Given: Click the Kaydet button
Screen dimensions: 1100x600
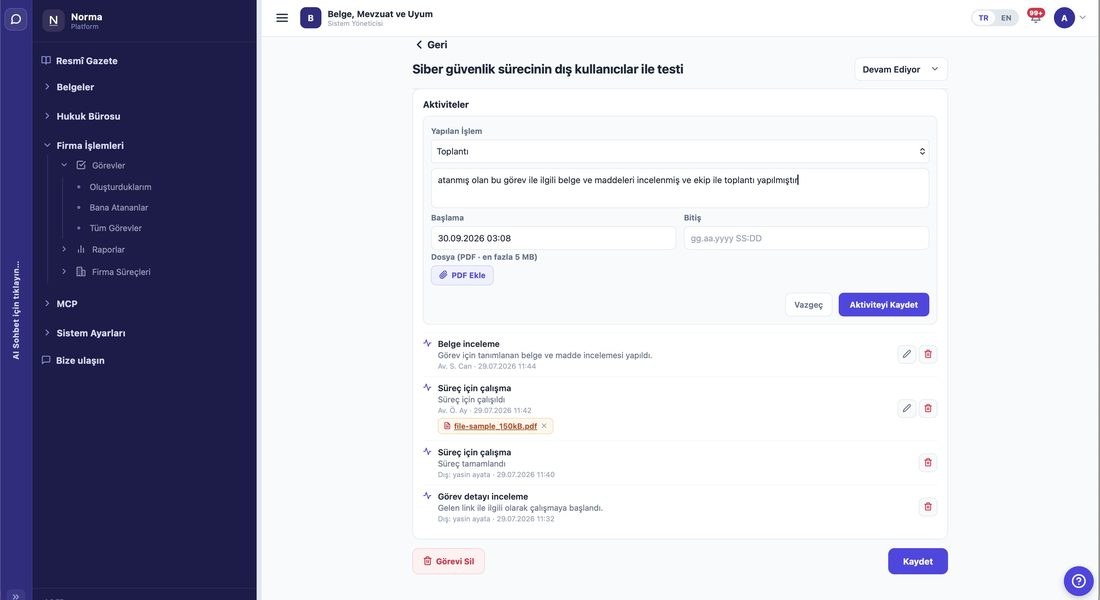Looking at the screenshot, I should coord(918,561).
